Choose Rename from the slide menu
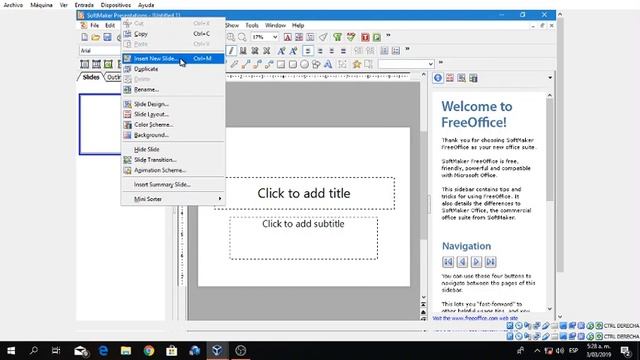Viewport: 640px width, 360px height. pyautogui.click(x=173, y=89)
